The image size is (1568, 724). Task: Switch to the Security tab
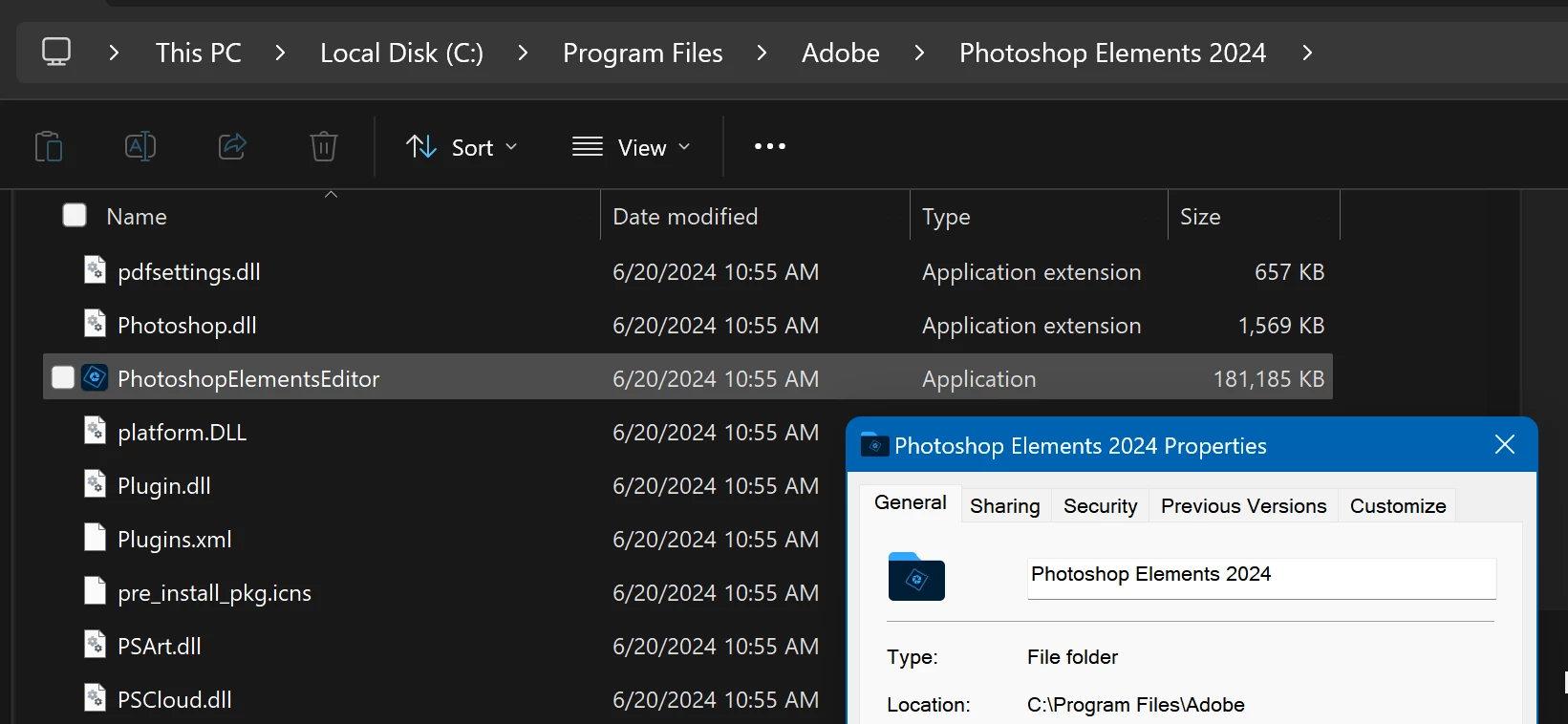click(x=1100, y=506)
